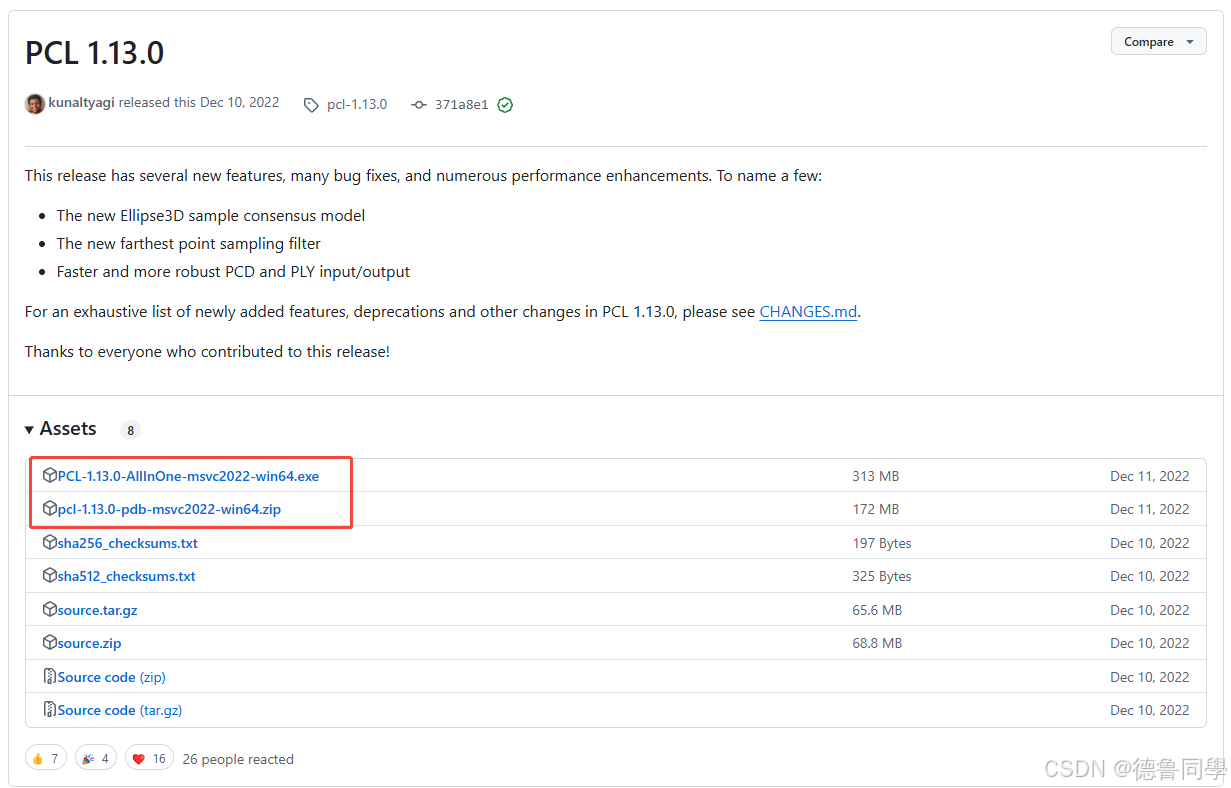
Task: Click the PCL 1.13.0 release title
Action: [x=94, y=52]
